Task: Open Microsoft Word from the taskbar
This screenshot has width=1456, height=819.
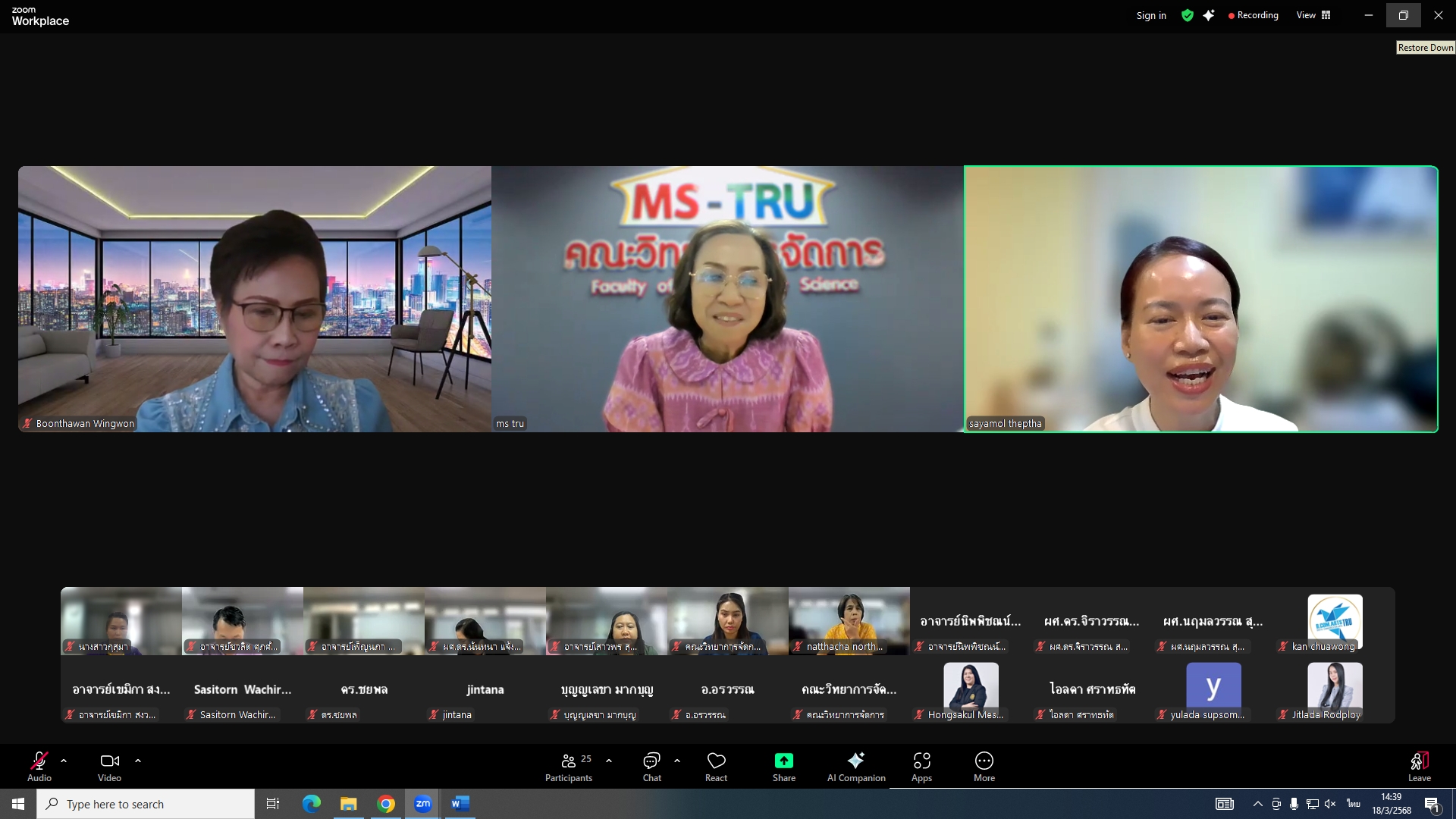Action: [x=460, y=804]
